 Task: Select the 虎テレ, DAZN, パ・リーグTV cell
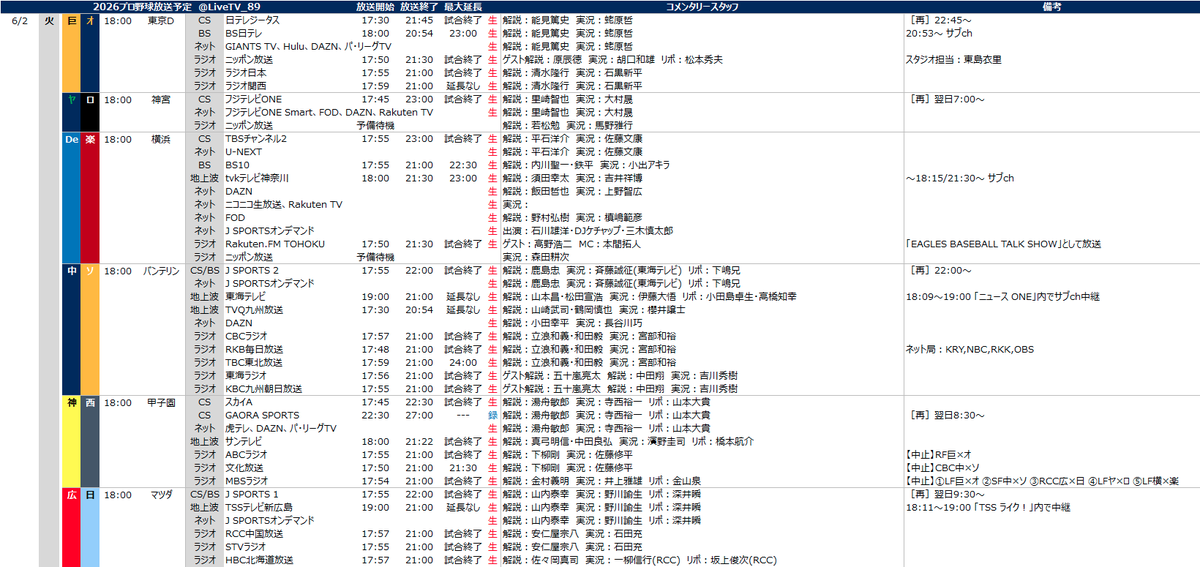(280, 428)
